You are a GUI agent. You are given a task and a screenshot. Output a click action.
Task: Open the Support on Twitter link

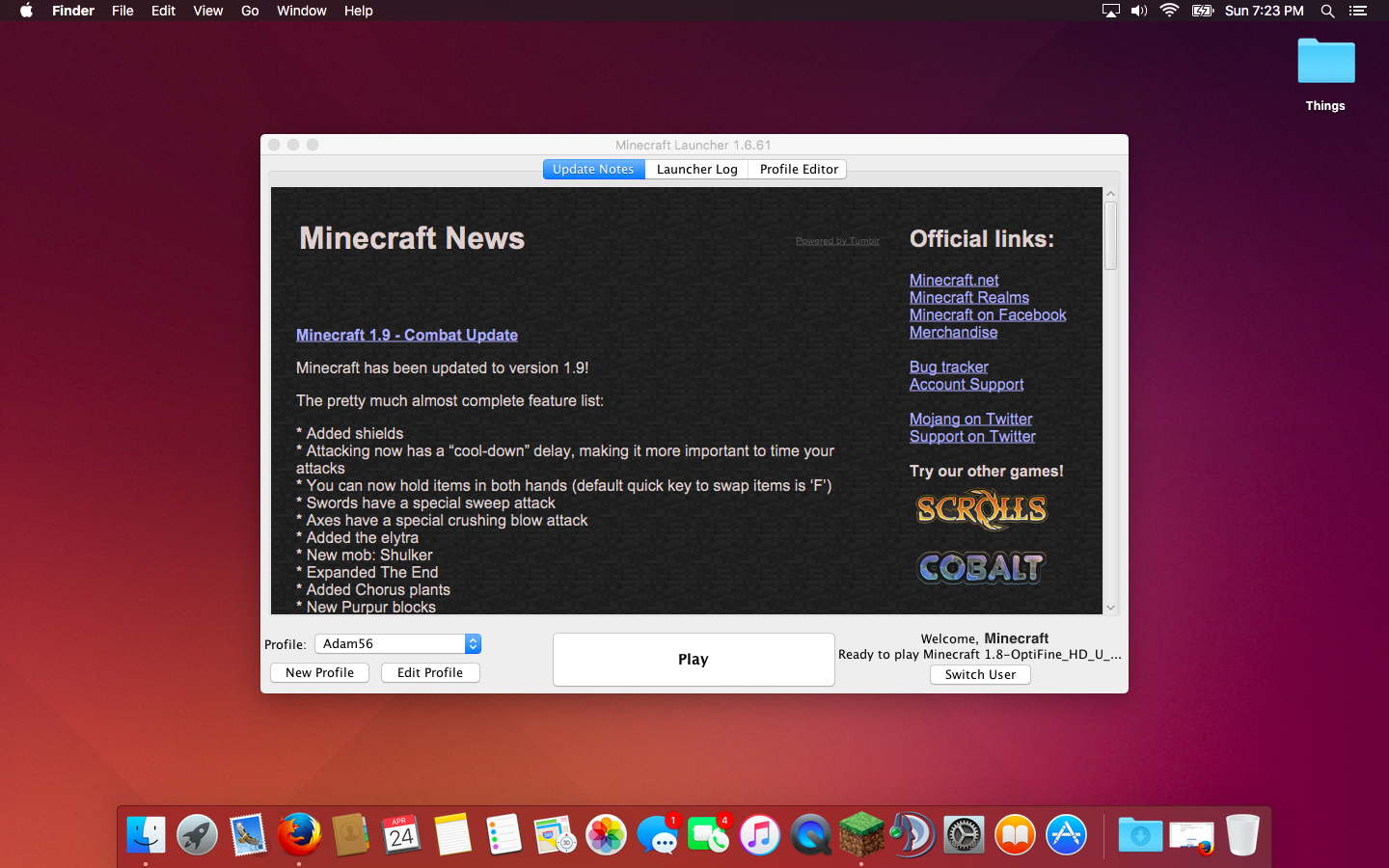pos(972,436)
